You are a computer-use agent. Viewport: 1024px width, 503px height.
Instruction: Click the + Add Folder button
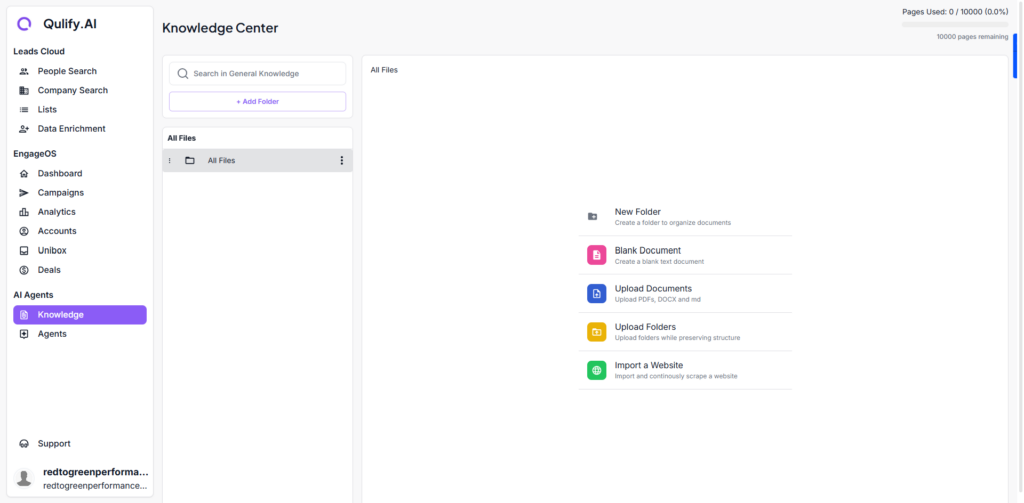tap(257, 102)
